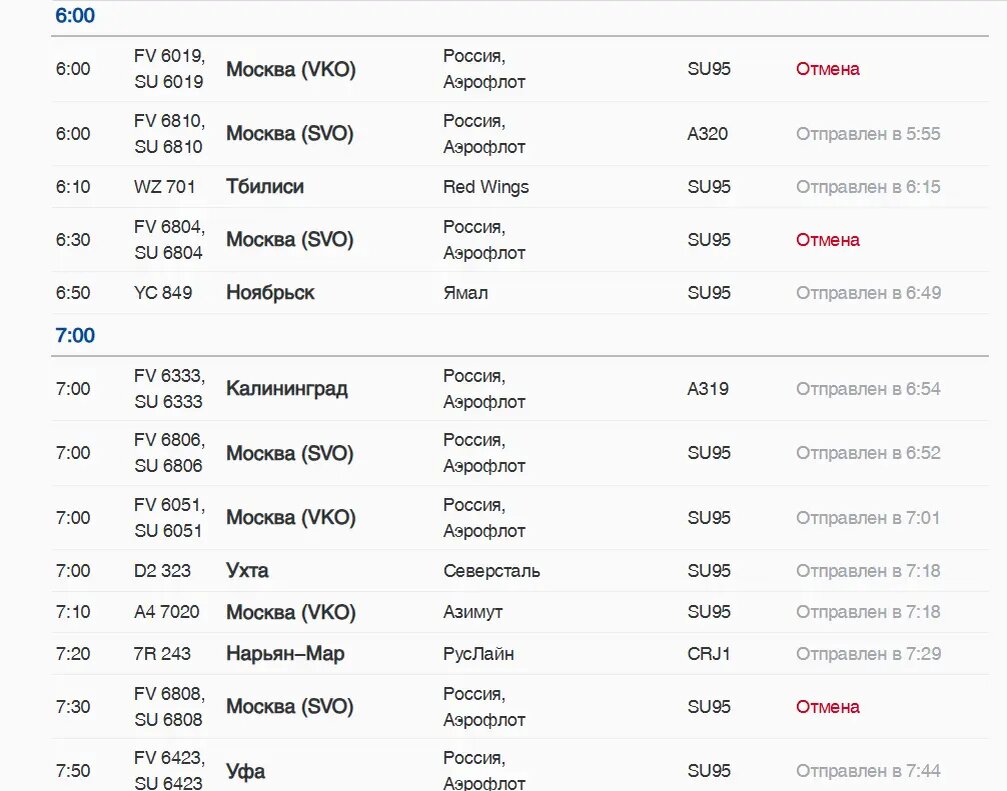Click the РусЛайн airline name
The height and width of the screenshot is (791, 1007).
[479, 654]
